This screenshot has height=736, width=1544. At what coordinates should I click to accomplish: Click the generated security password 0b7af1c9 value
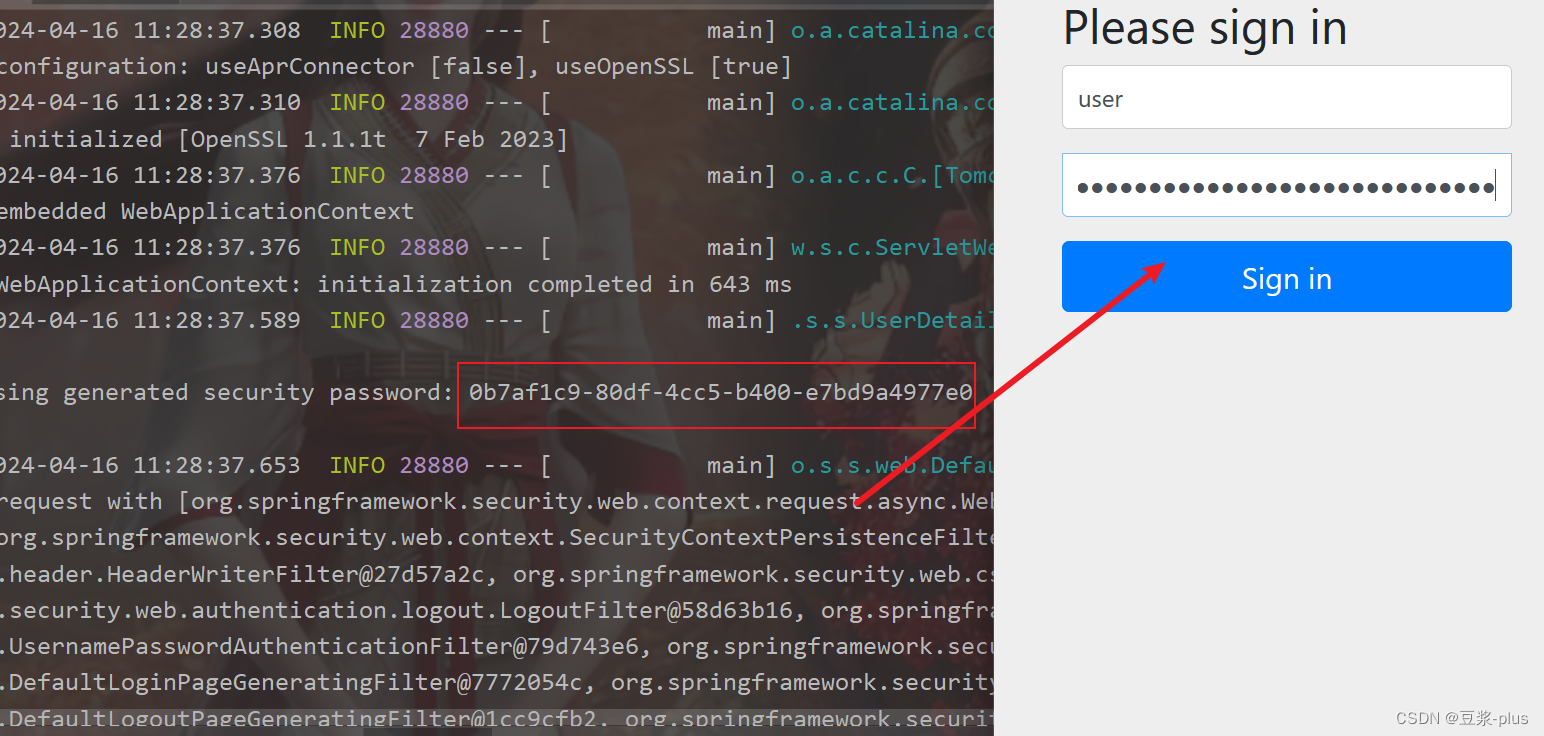(720, 393)
